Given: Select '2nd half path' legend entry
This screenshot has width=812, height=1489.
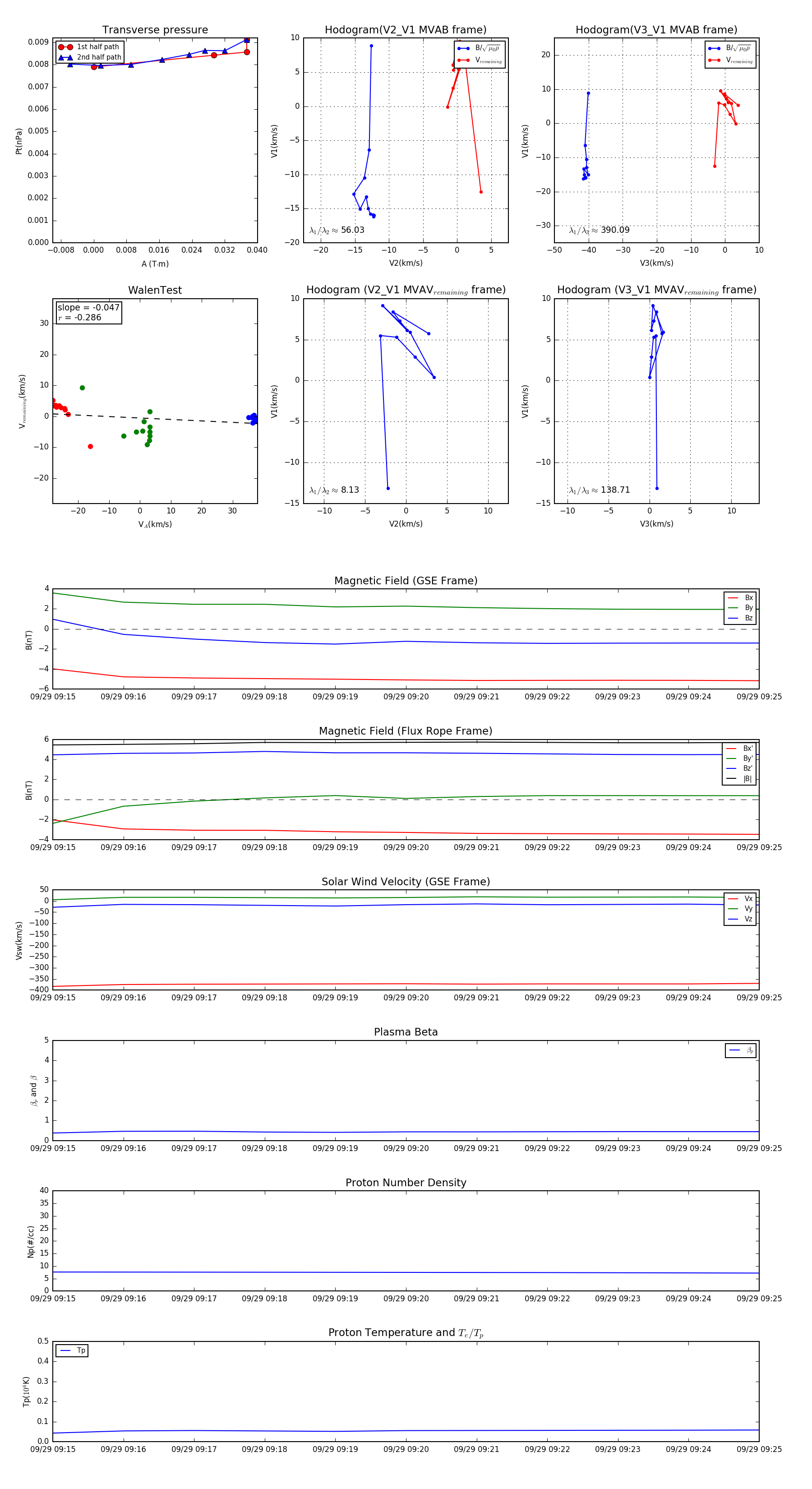Looking at the screenshot, I should 90,57.
